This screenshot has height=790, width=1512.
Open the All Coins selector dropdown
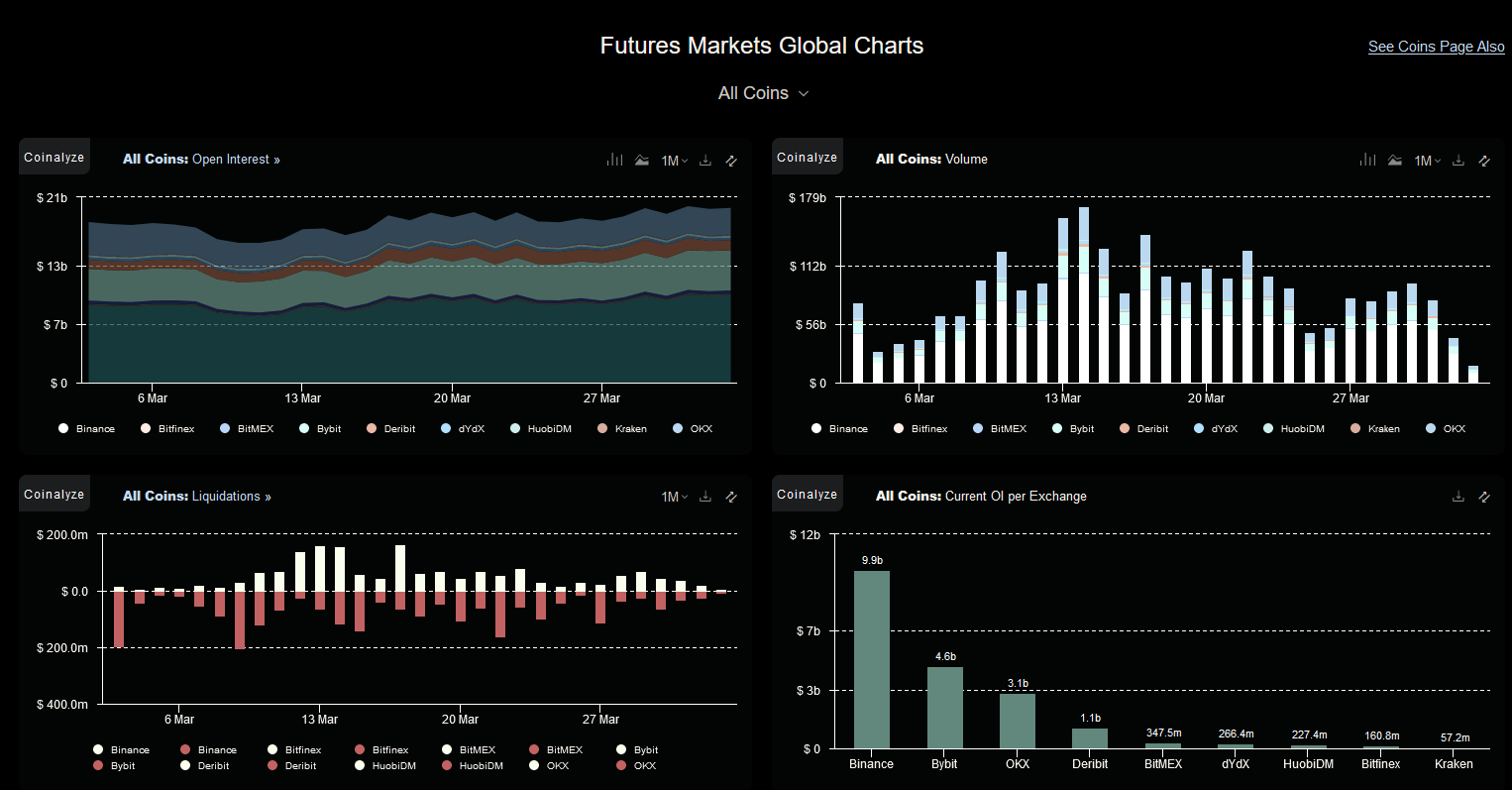[x=763, y=93]
